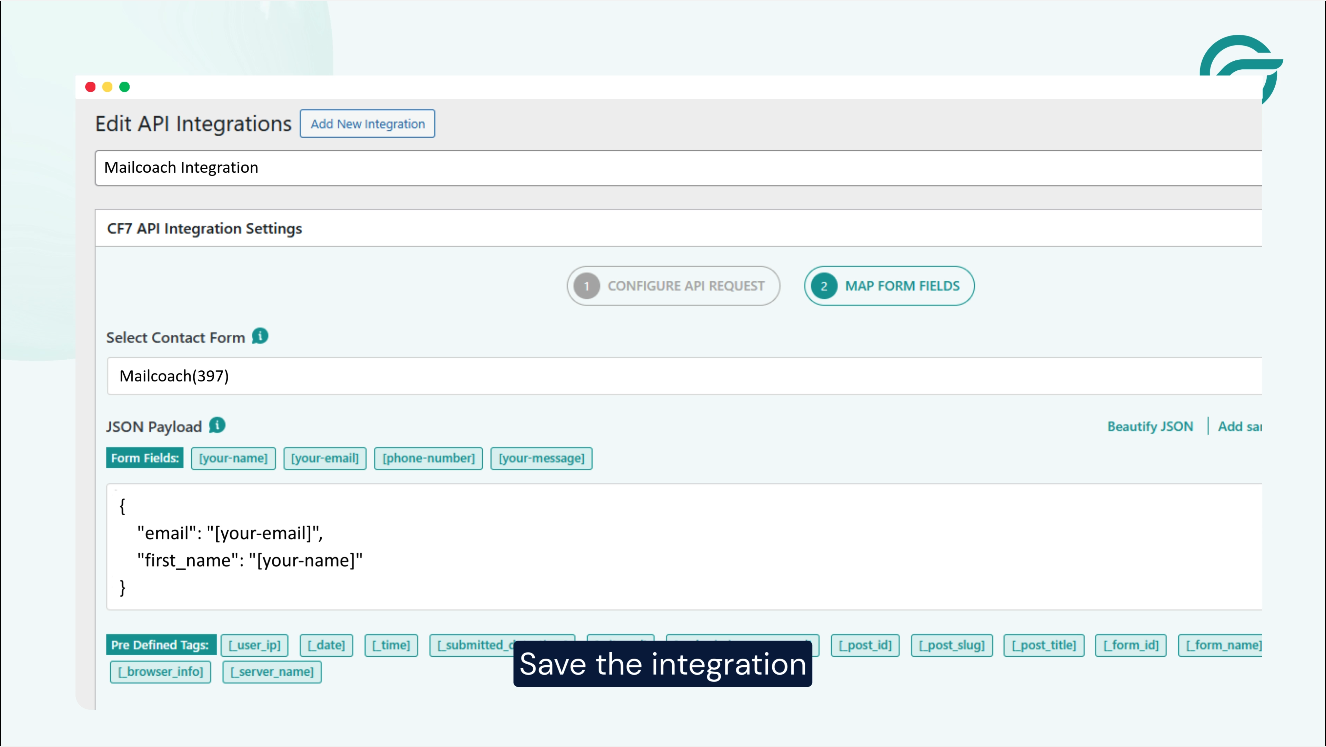Insert the [_user_ip] predefined tag
The width and height of the screenshot is (1326, 747).
click(254, 645)
